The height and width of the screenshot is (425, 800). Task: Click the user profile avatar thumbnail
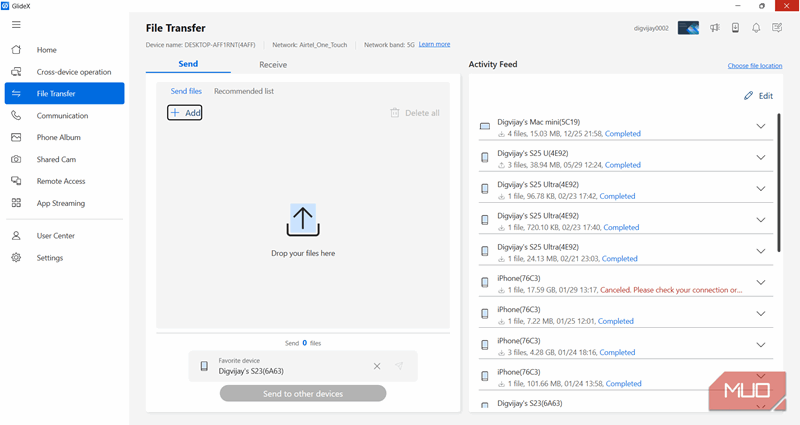688,28
